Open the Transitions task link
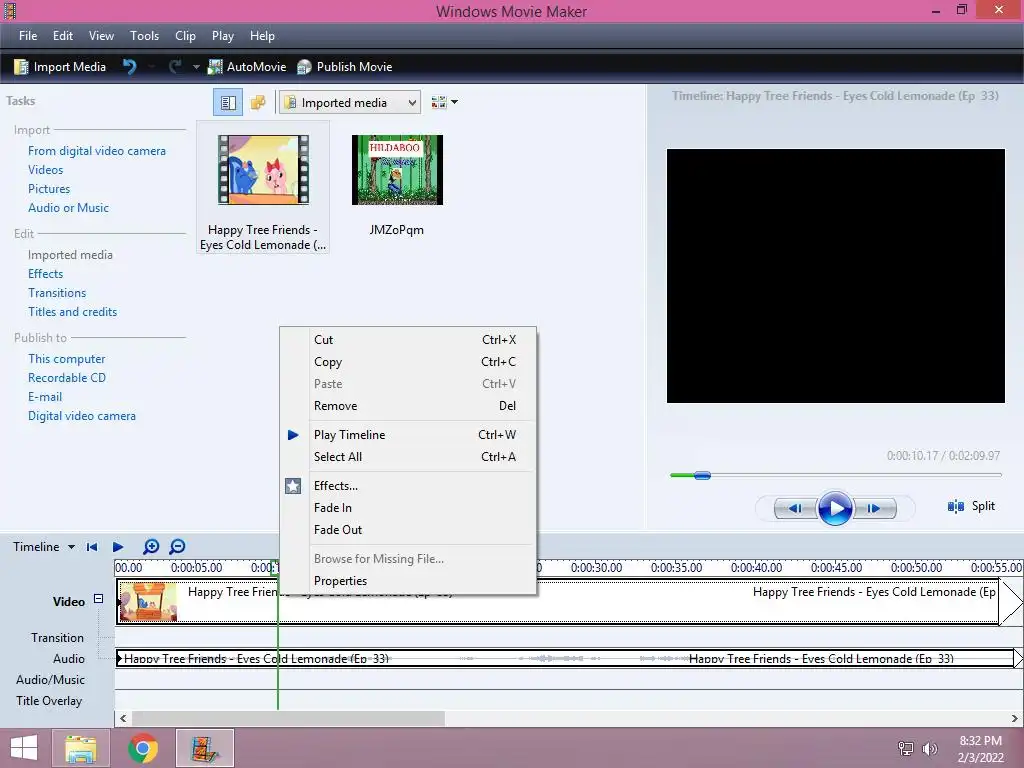 (57, 293)
